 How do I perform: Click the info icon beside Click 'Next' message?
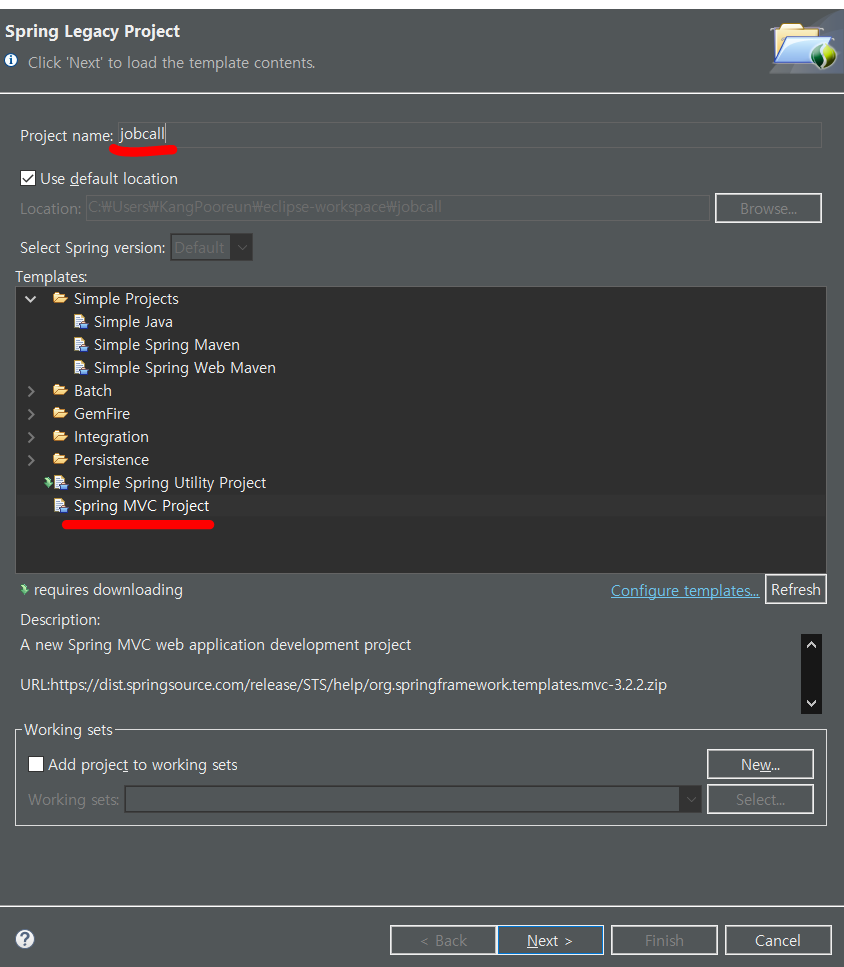pyautogui.click(x=11, y=60)
